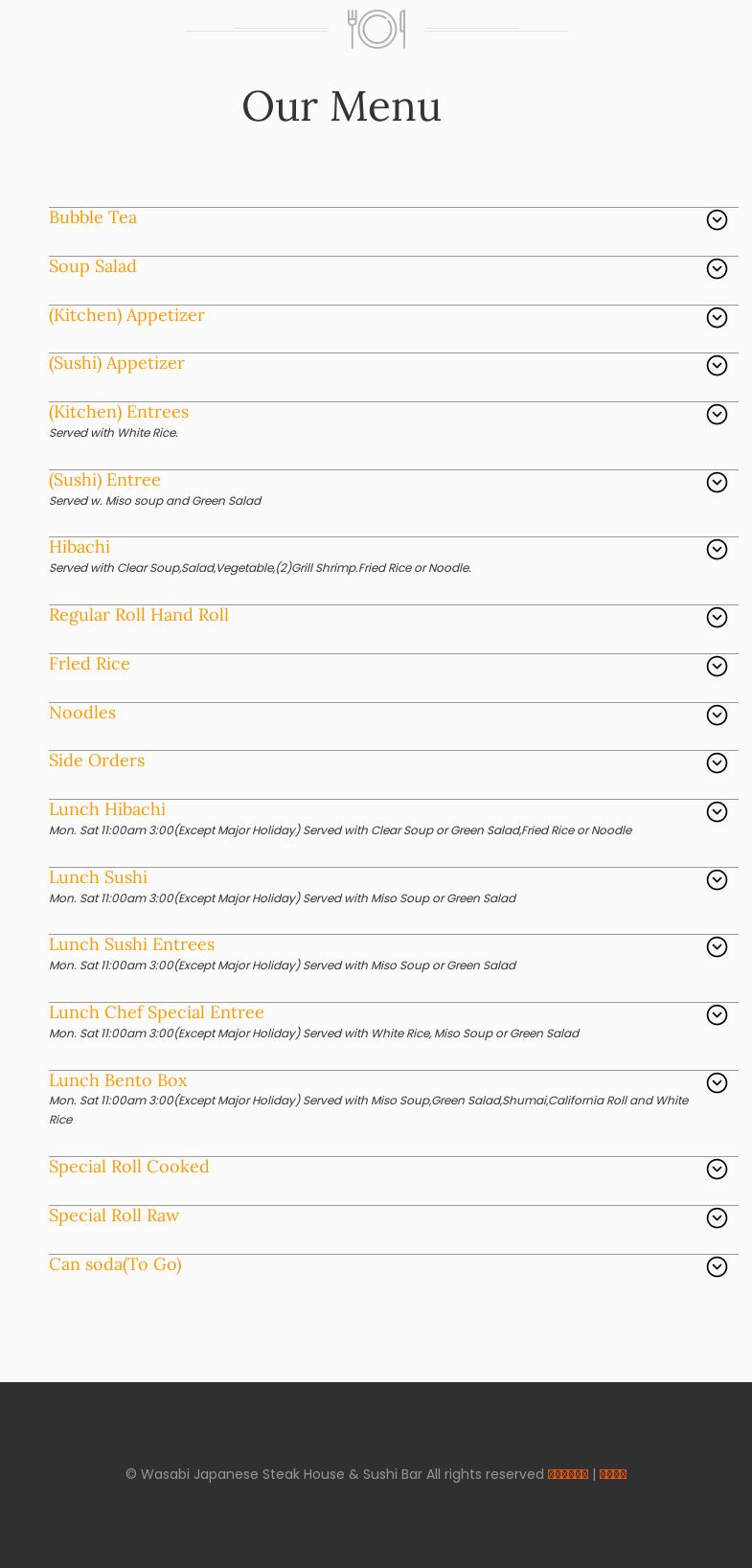Click the Can soda(To Go) arrow icon
This screenshot has height=1568, width=752.
point(717,1267)
